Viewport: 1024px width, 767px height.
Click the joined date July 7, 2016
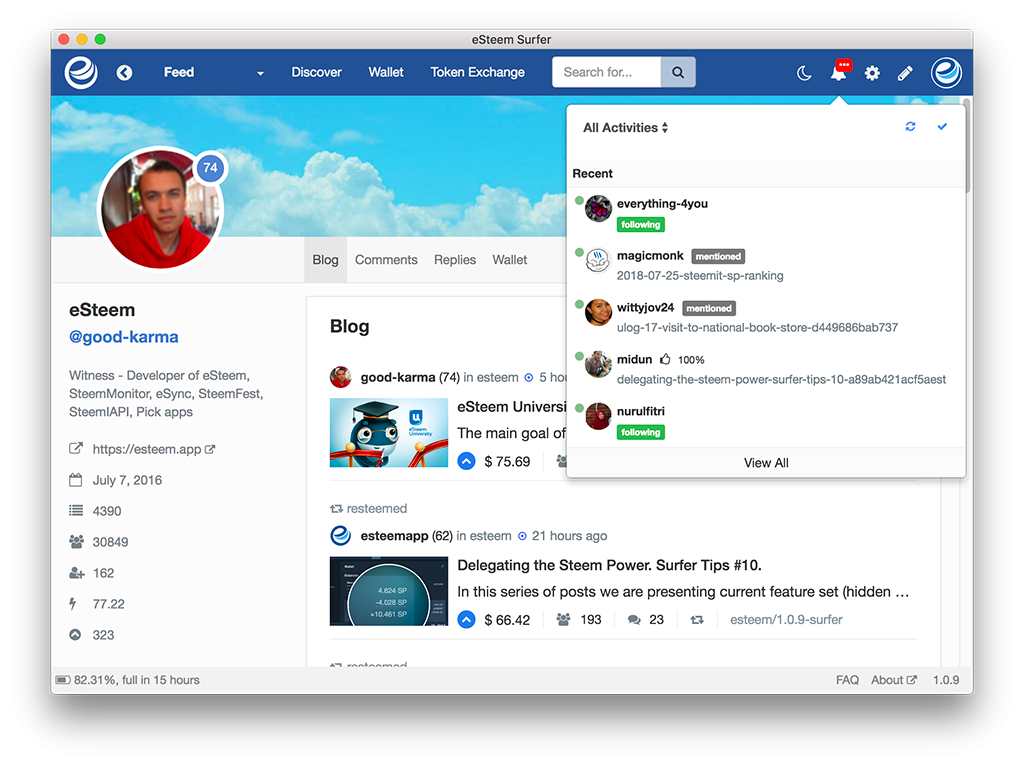coord(127,480)
